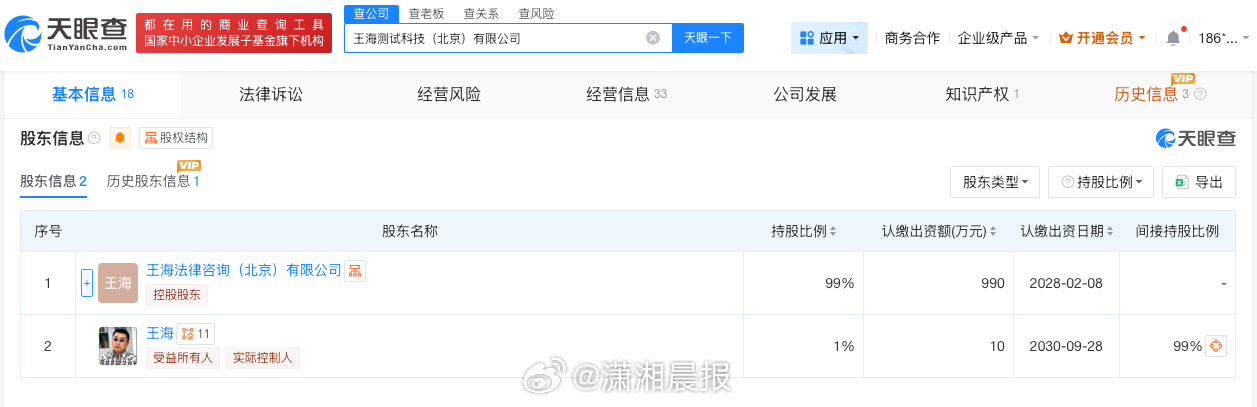Click the 股东名称 column header
Viewport: 1257px width, 407px height.
point(410,231)
